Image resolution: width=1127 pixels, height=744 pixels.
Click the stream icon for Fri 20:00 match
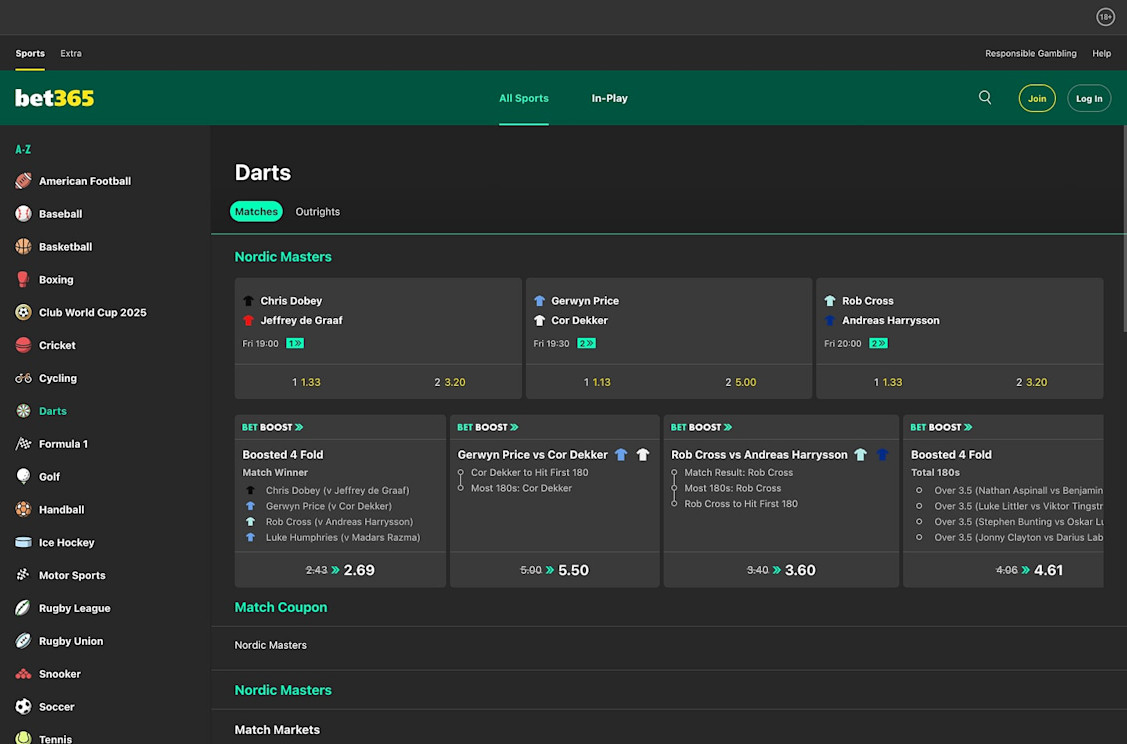[x=878, y=344]
